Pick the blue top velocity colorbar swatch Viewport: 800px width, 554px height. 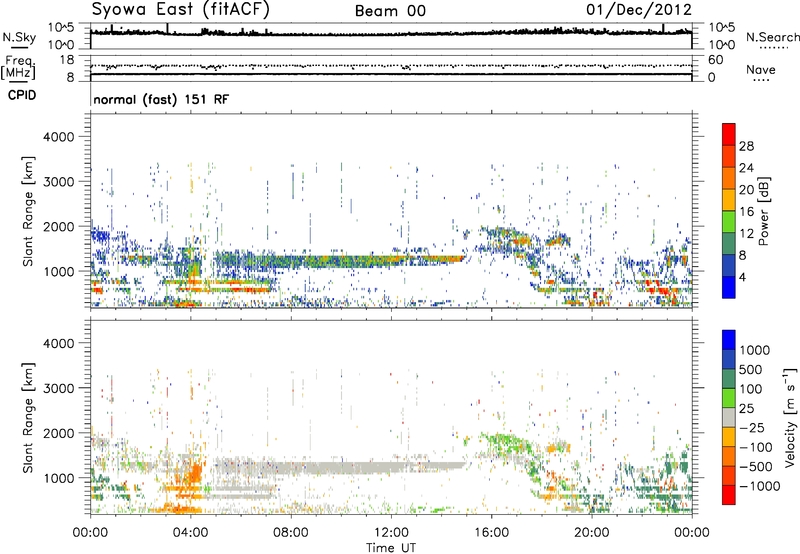(729, 340)
